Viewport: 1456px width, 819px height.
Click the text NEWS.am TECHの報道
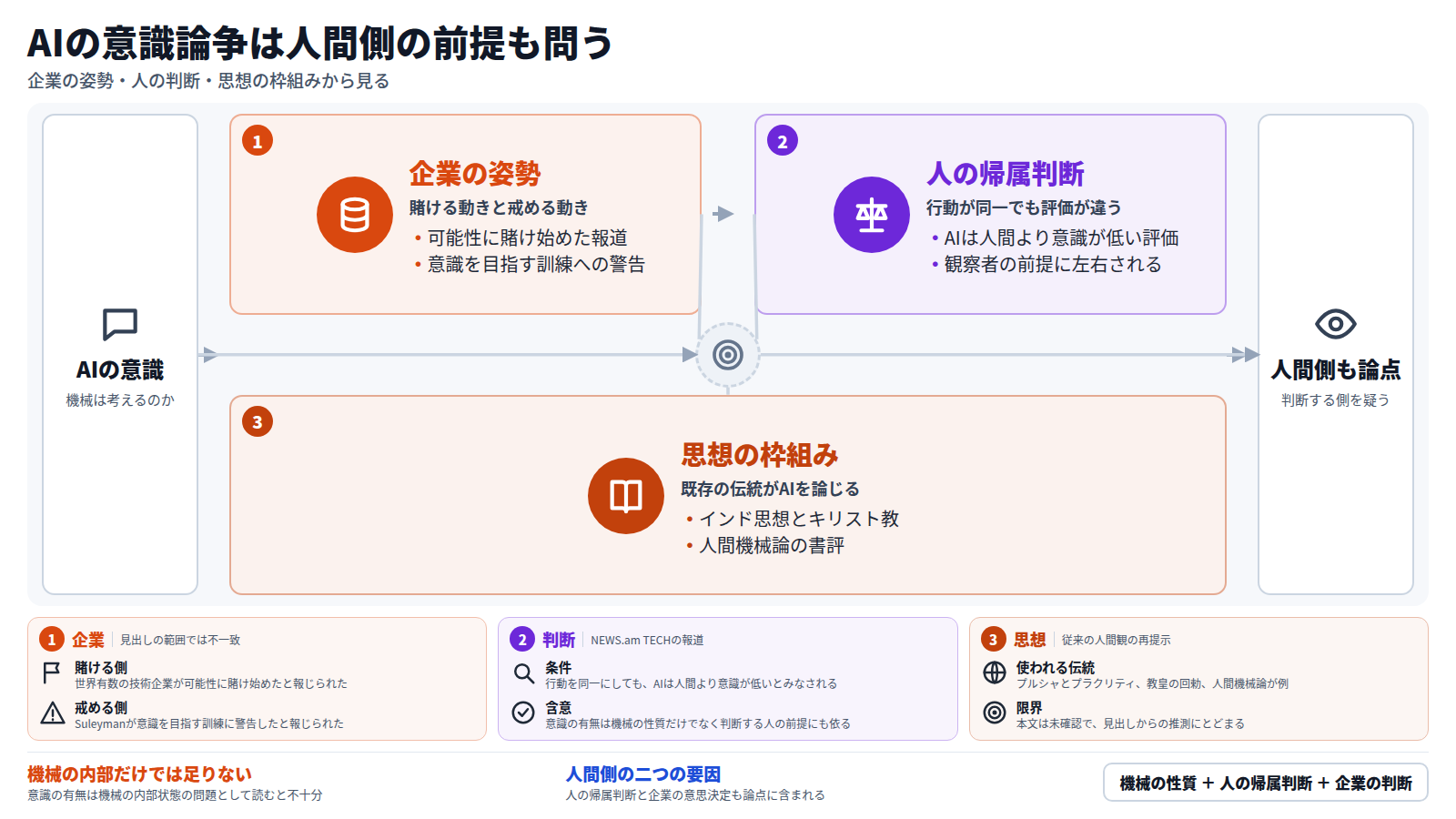tap(647, 640)
